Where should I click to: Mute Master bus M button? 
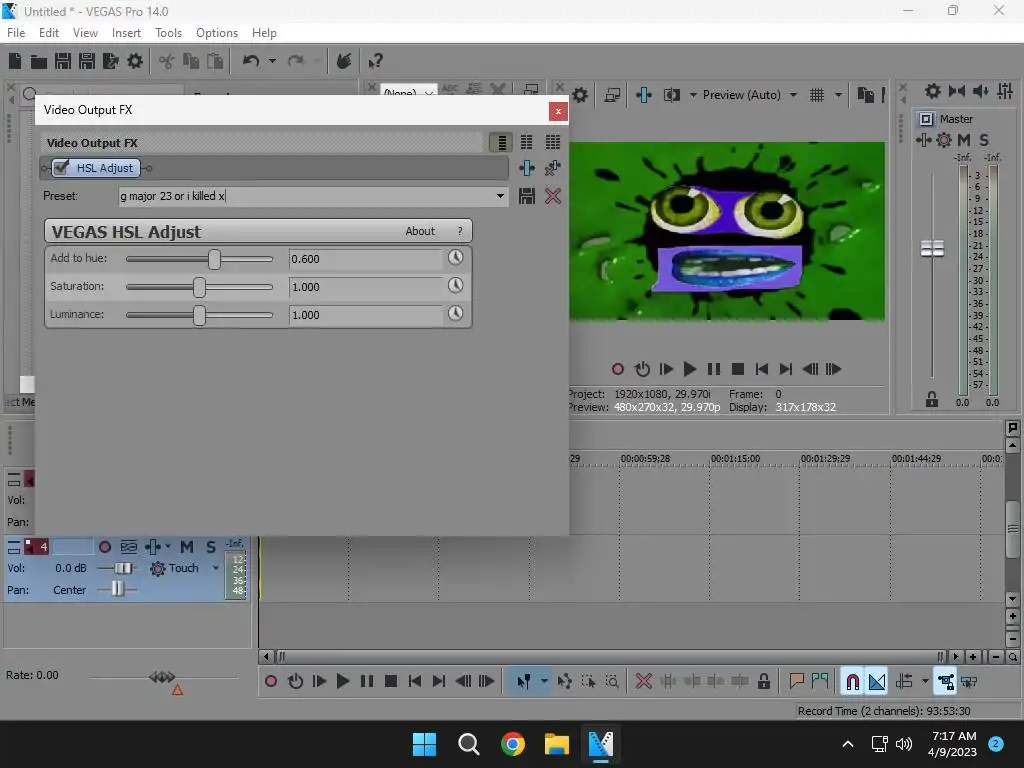964,140
